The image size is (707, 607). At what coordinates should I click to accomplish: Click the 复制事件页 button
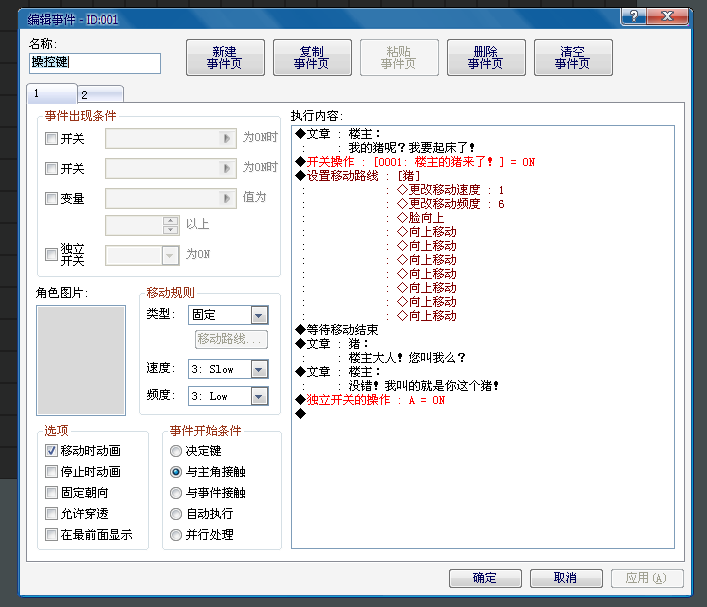(x=312, y=57)
